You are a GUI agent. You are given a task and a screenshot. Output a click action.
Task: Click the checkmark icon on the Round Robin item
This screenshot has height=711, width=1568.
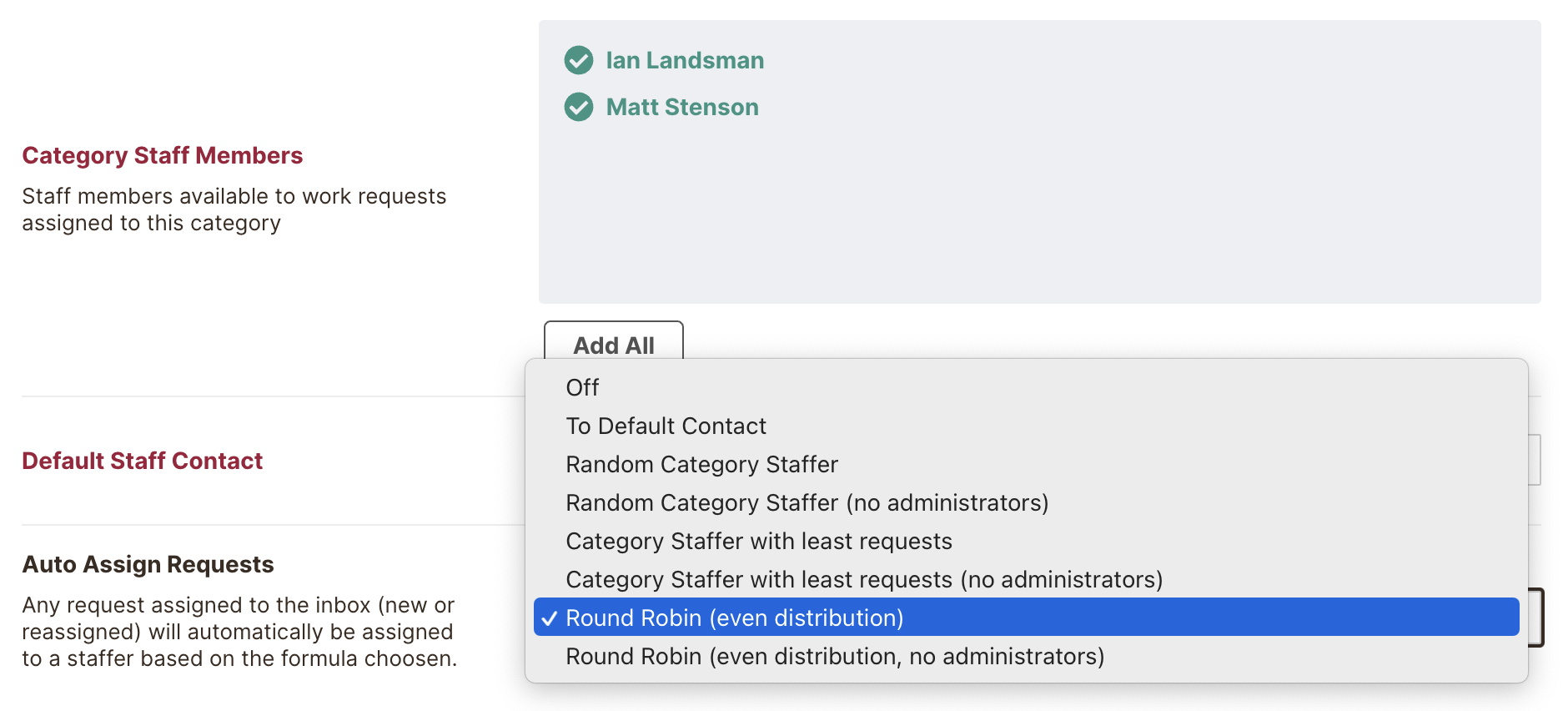(x=549, y=618)
